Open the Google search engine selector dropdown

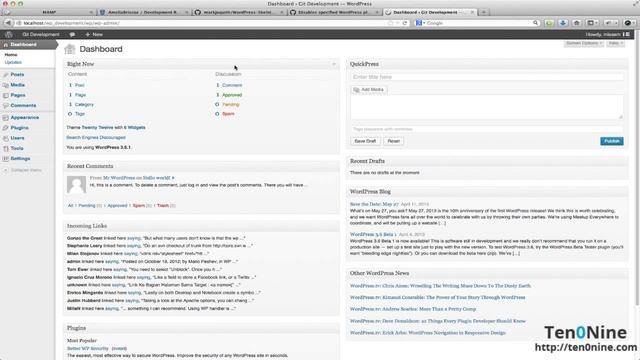click(x=420, y=23)
